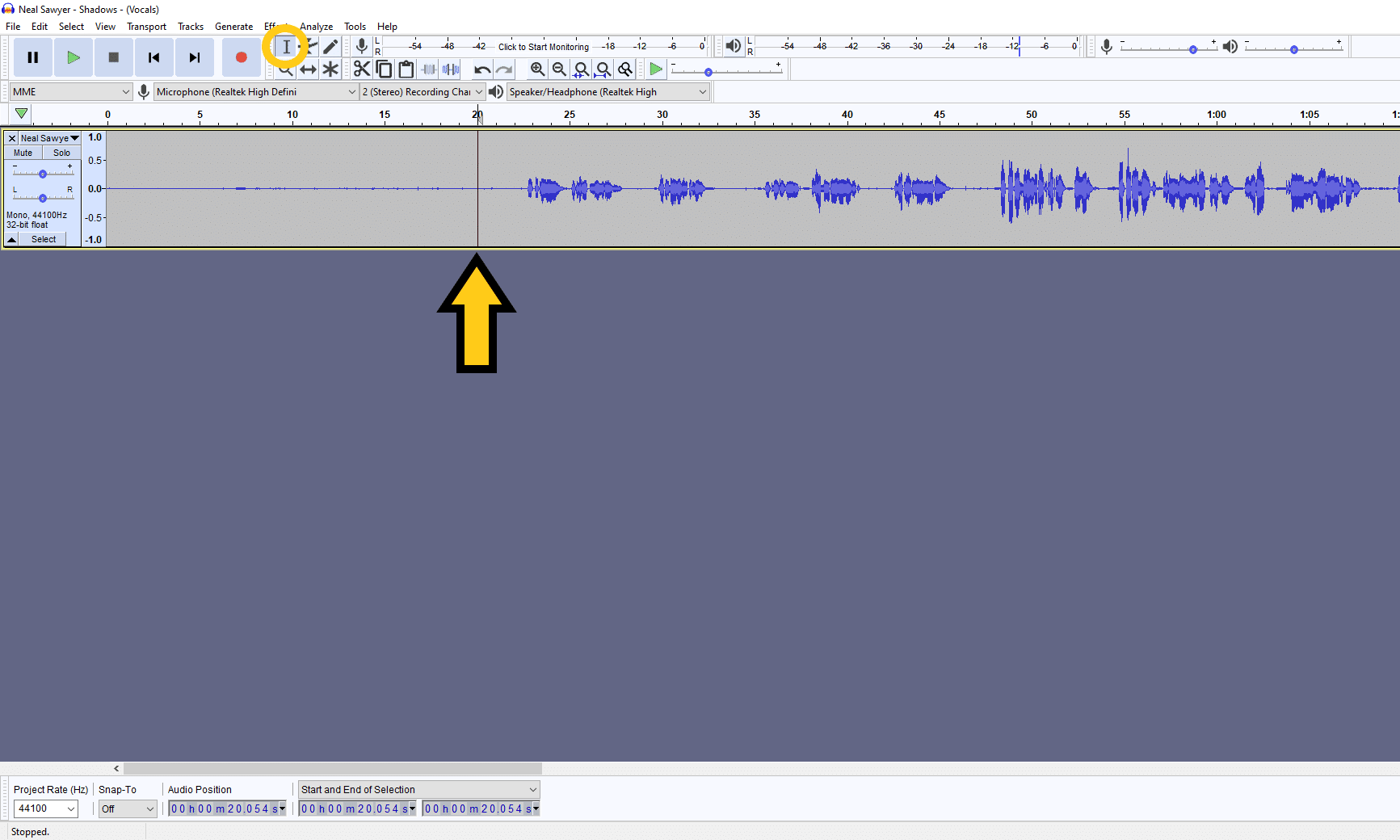Open the Recording Channels dropdown
The image size is (1400, 840).
[421, 91]
